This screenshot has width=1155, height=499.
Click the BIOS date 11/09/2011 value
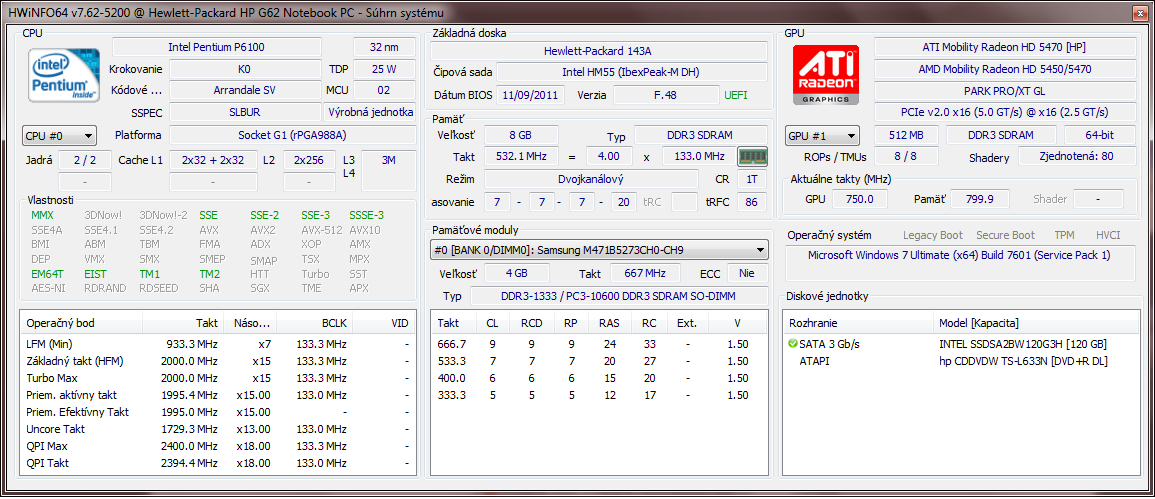[531, 95]
